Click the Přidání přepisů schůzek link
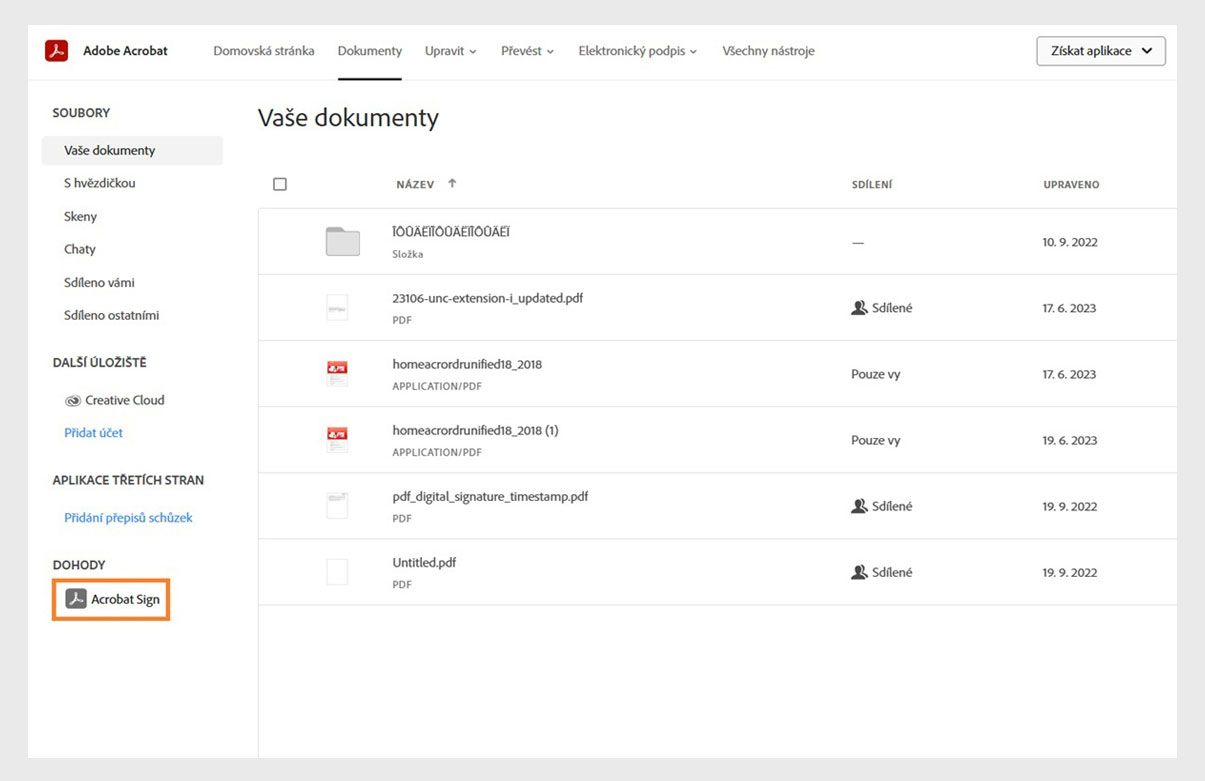The width and height of the screenshot is (1205, 781). pyautogui.click(x=128, y=518)
